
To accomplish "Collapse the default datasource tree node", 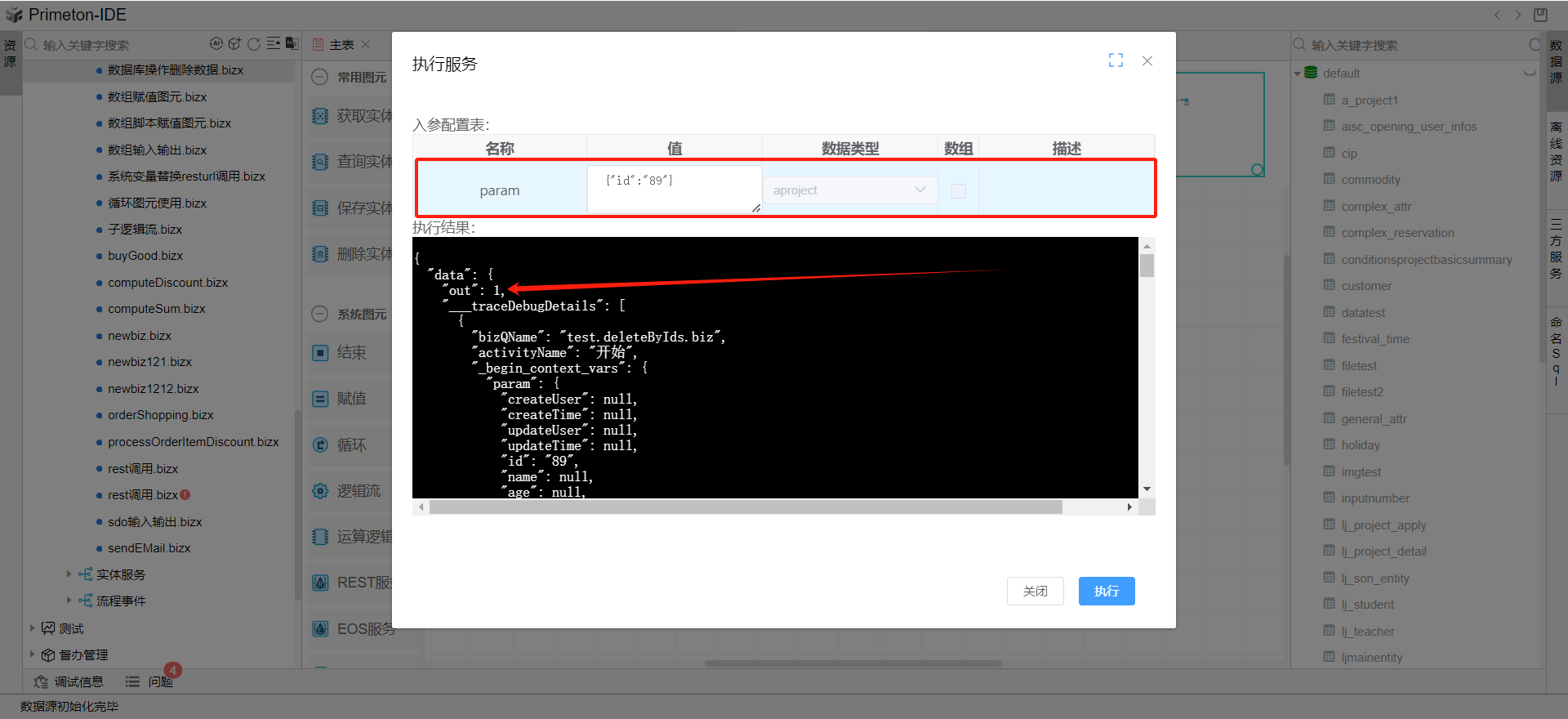I will tap(1298, 74).
